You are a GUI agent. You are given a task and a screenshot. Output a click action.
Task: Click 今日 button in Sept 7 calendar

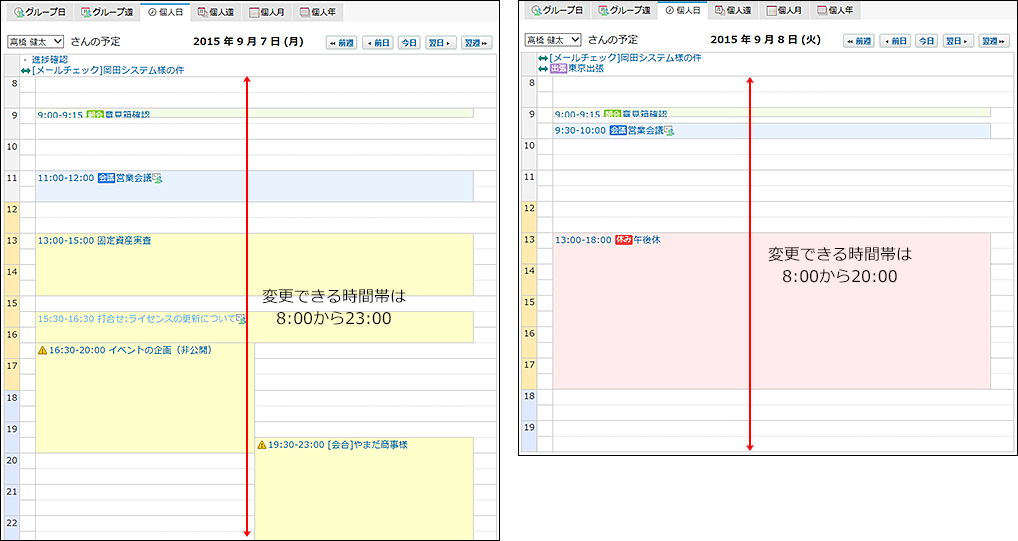409,43
